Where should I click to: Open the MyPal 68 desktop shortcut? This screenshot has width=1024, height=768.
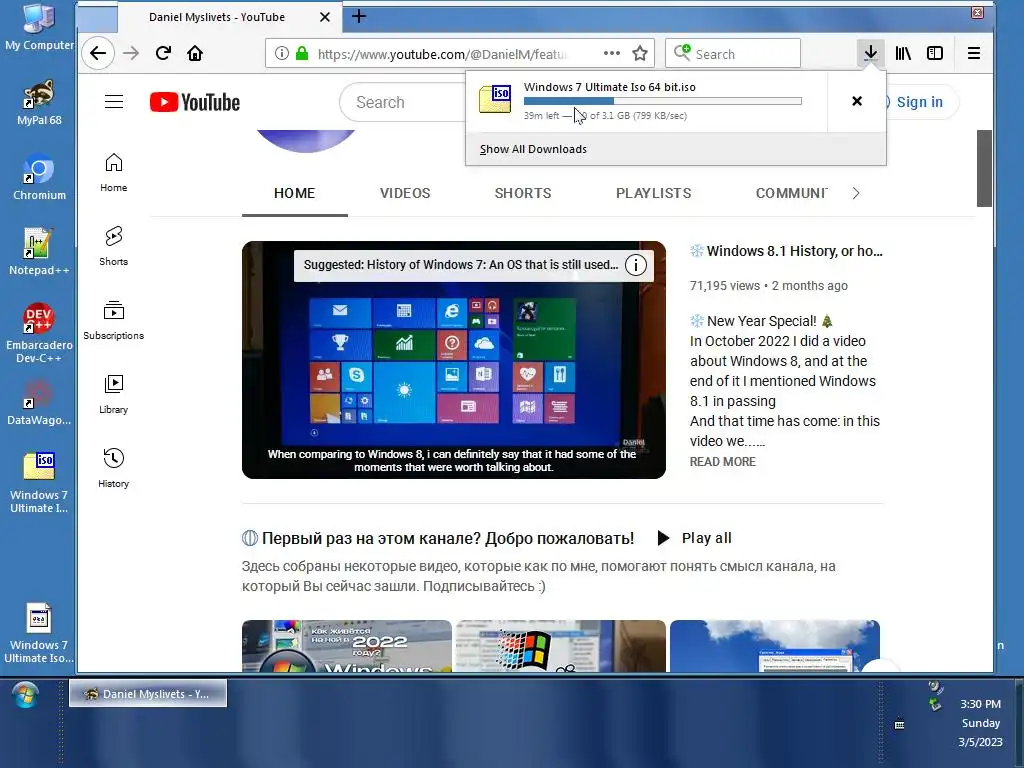point(39,103)
